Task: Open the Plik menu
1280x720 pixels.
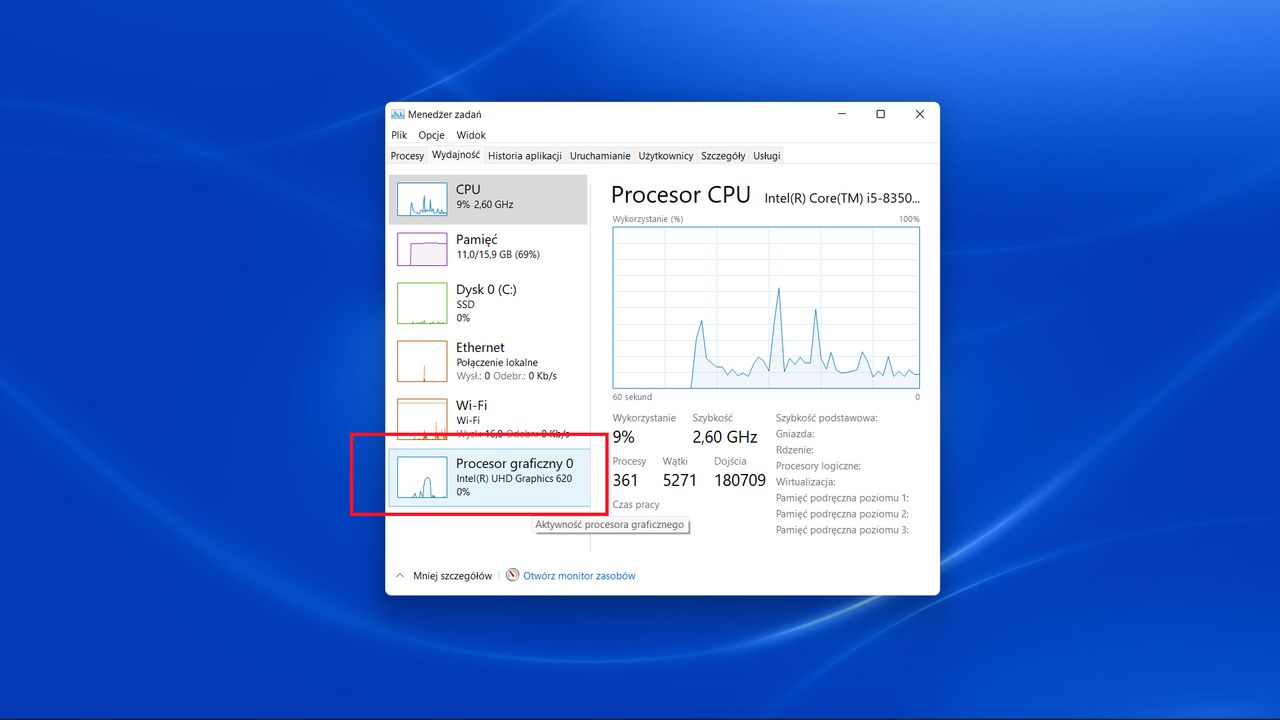Action: [398, 135]
